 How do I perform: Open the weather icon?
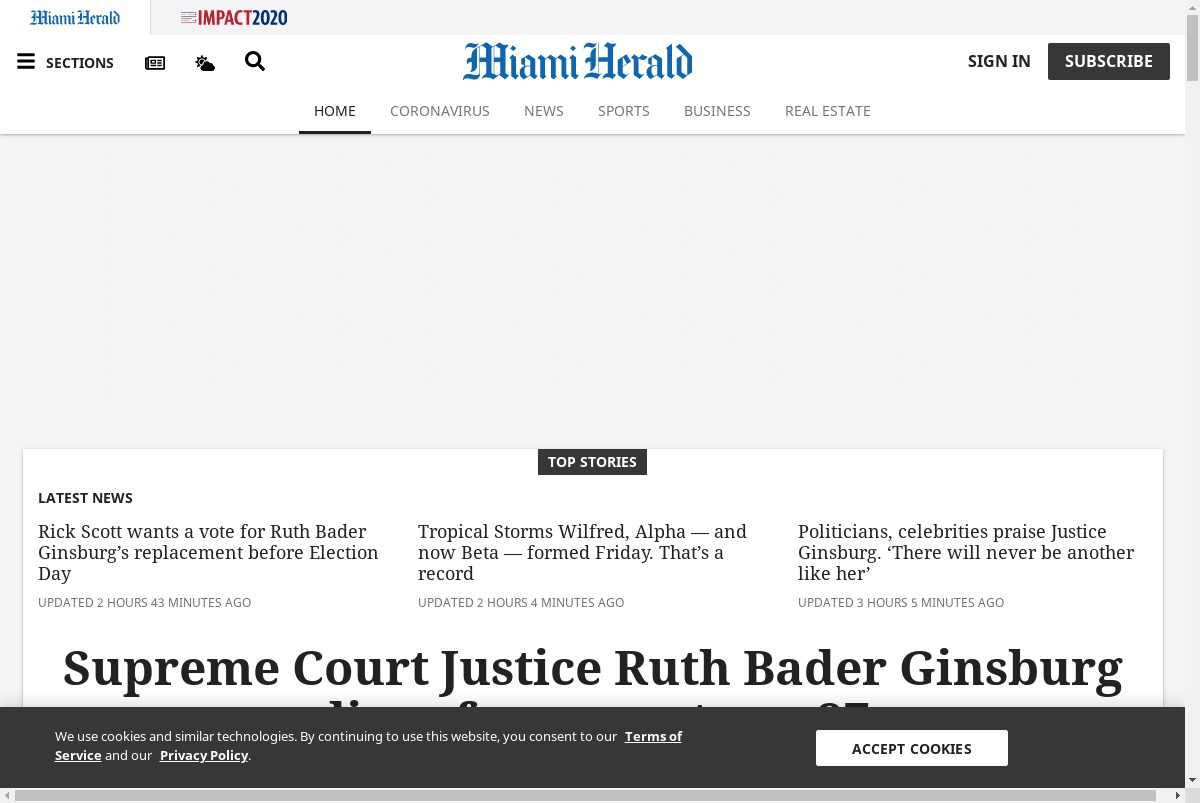[x=205, y=63]
